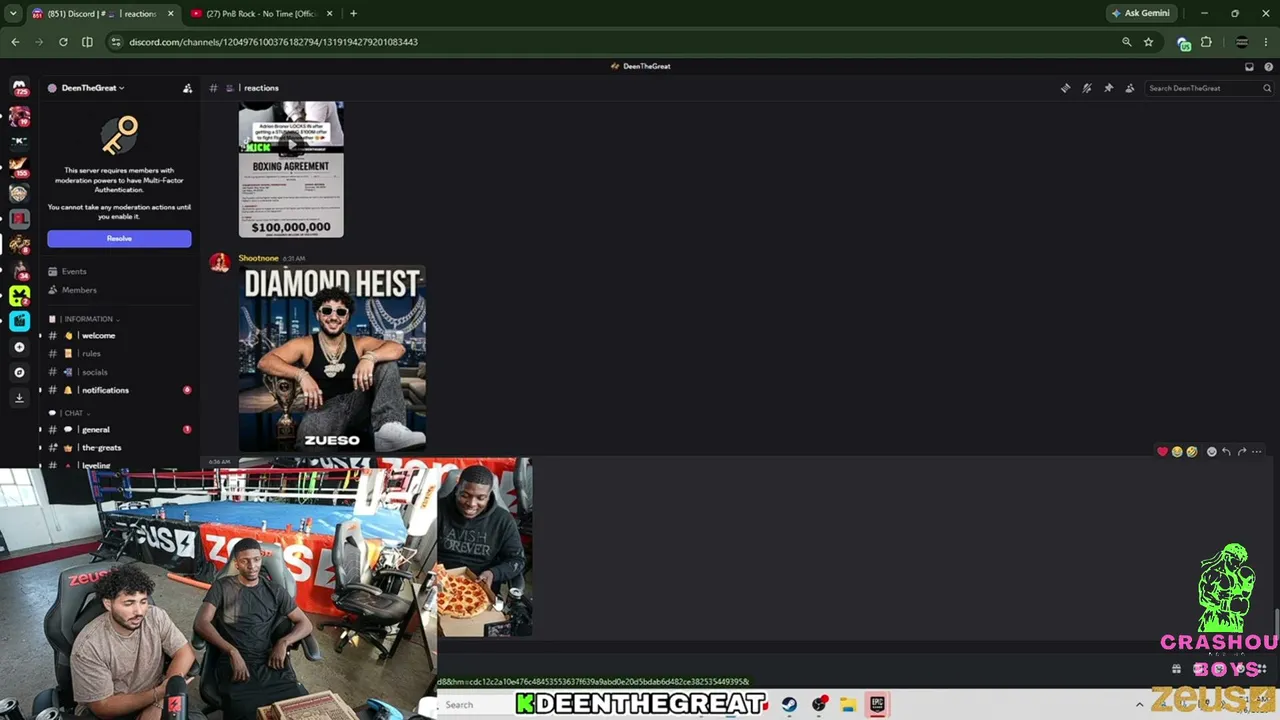Collapse the CHAT channel category
Screen dimensions: 1280x720
[76, 413]
